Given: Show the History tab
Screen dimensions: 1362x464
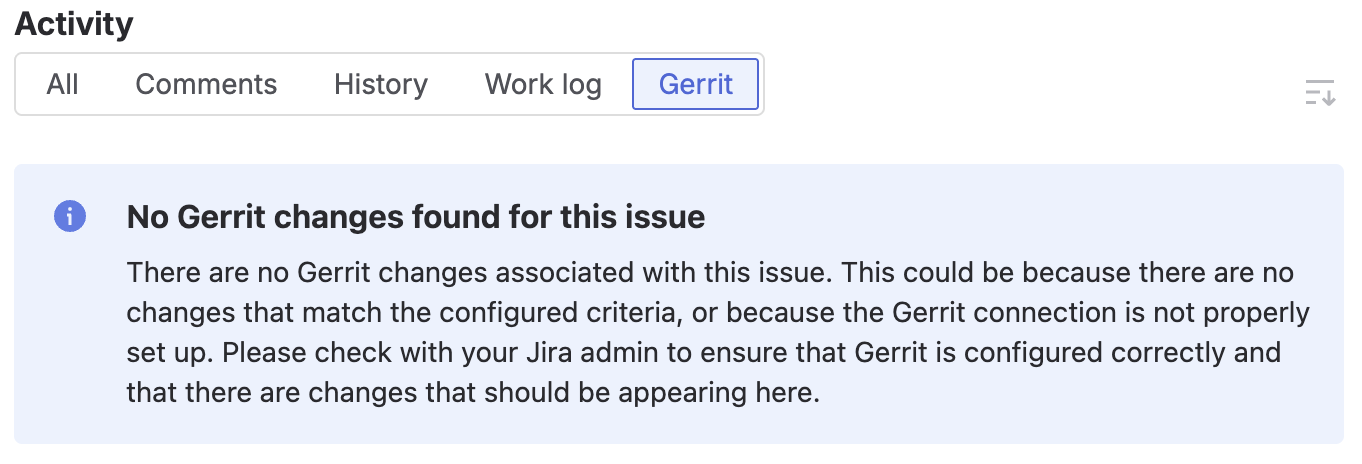Looking at the screenshot, I should click(381, 85).
